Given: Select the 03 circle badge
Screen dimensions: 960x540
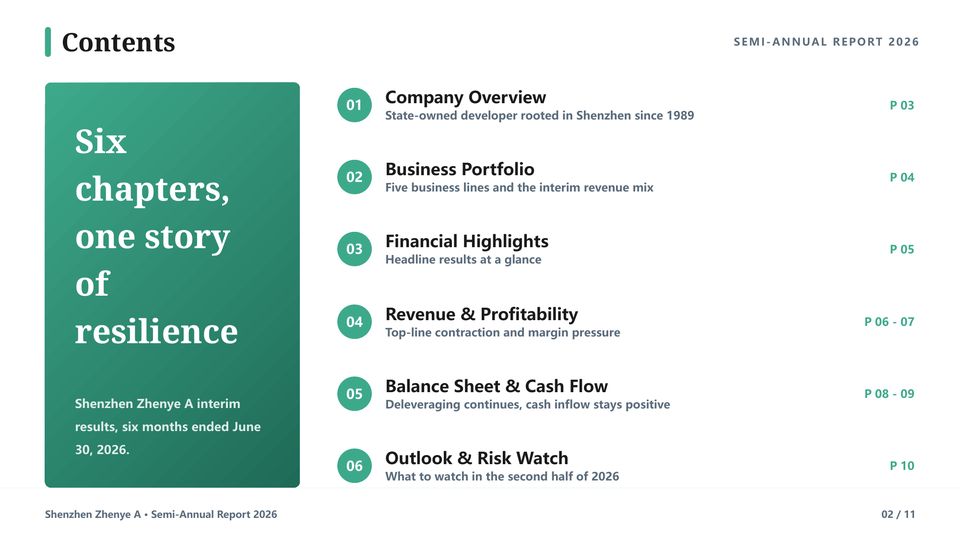Looking at the screenshot, I should pos(354,249).
